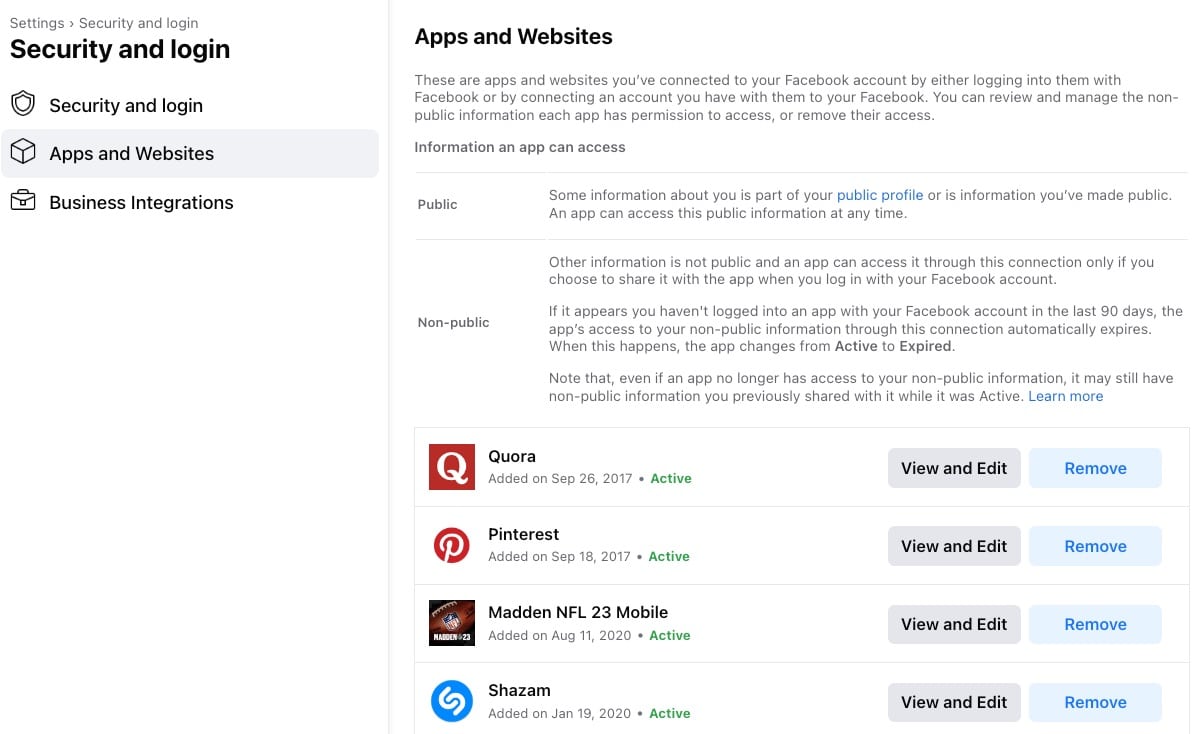Click the cube icon beside Apps and Websites
1200x734 pixels.
[x=23, y=153]
